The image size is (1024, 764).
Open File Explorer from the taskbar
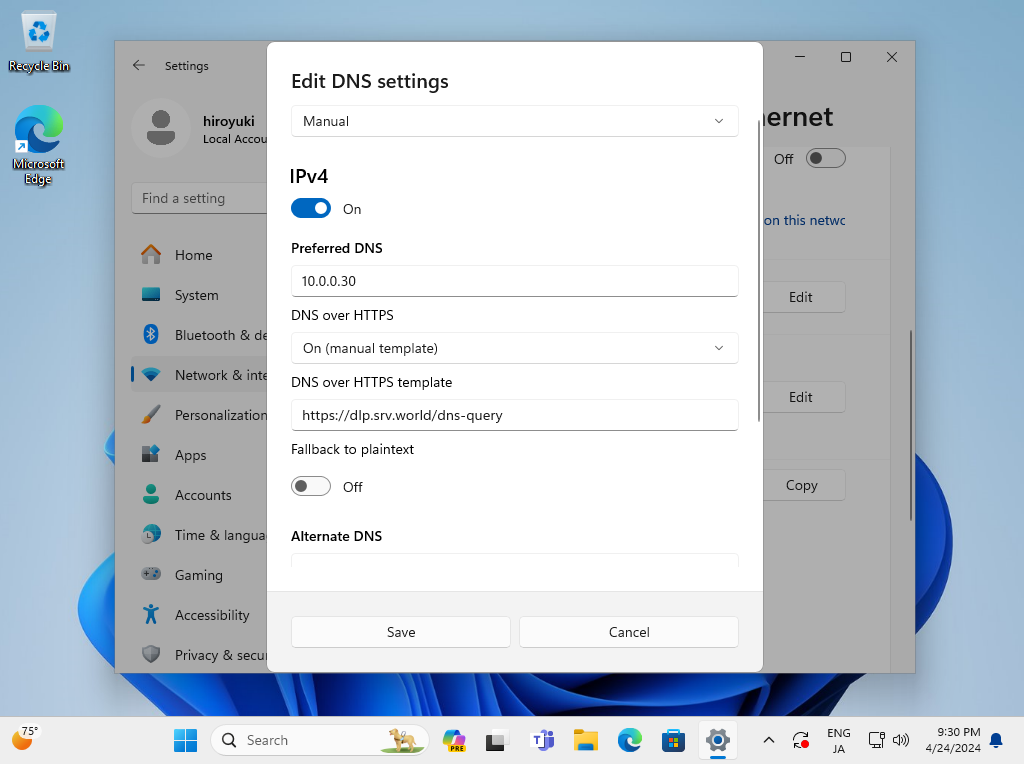(585, 740)
